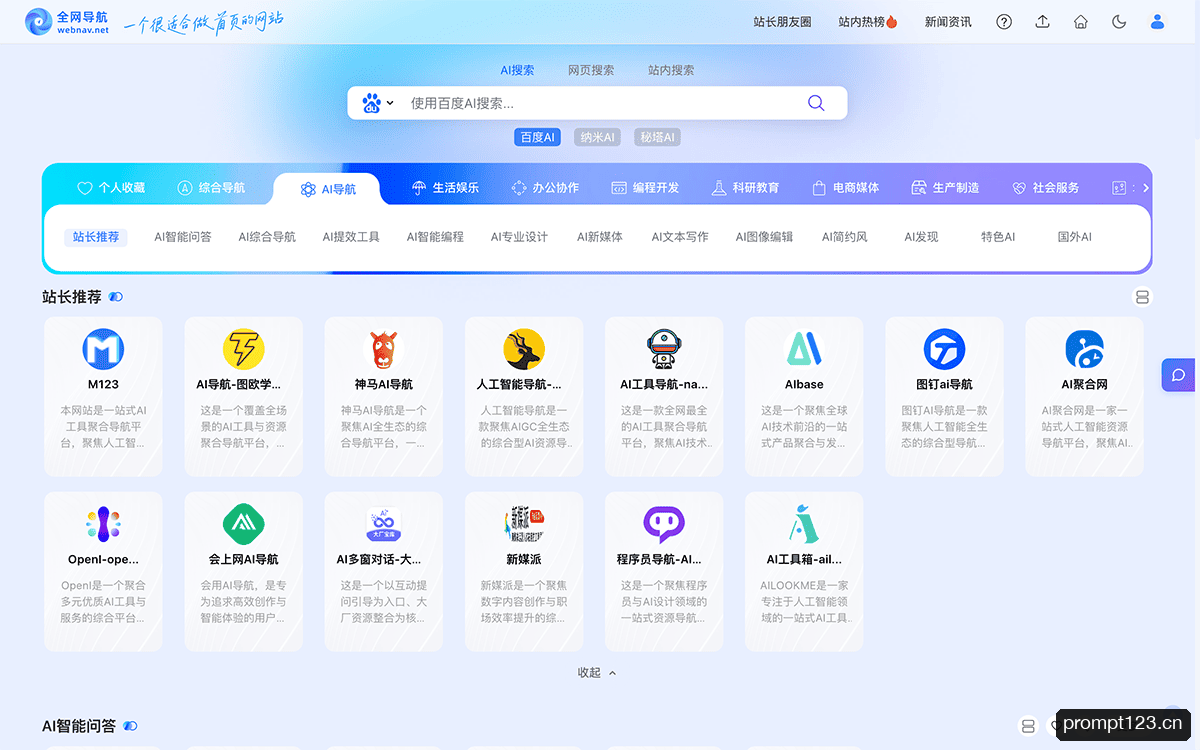Collapse the section with 收起
Viewport: 1200px width, 750px height.
tap(597, 672)
